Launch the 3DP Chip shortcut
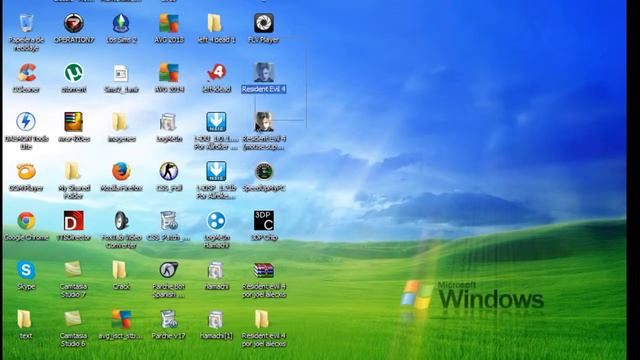 click(264, 221)
